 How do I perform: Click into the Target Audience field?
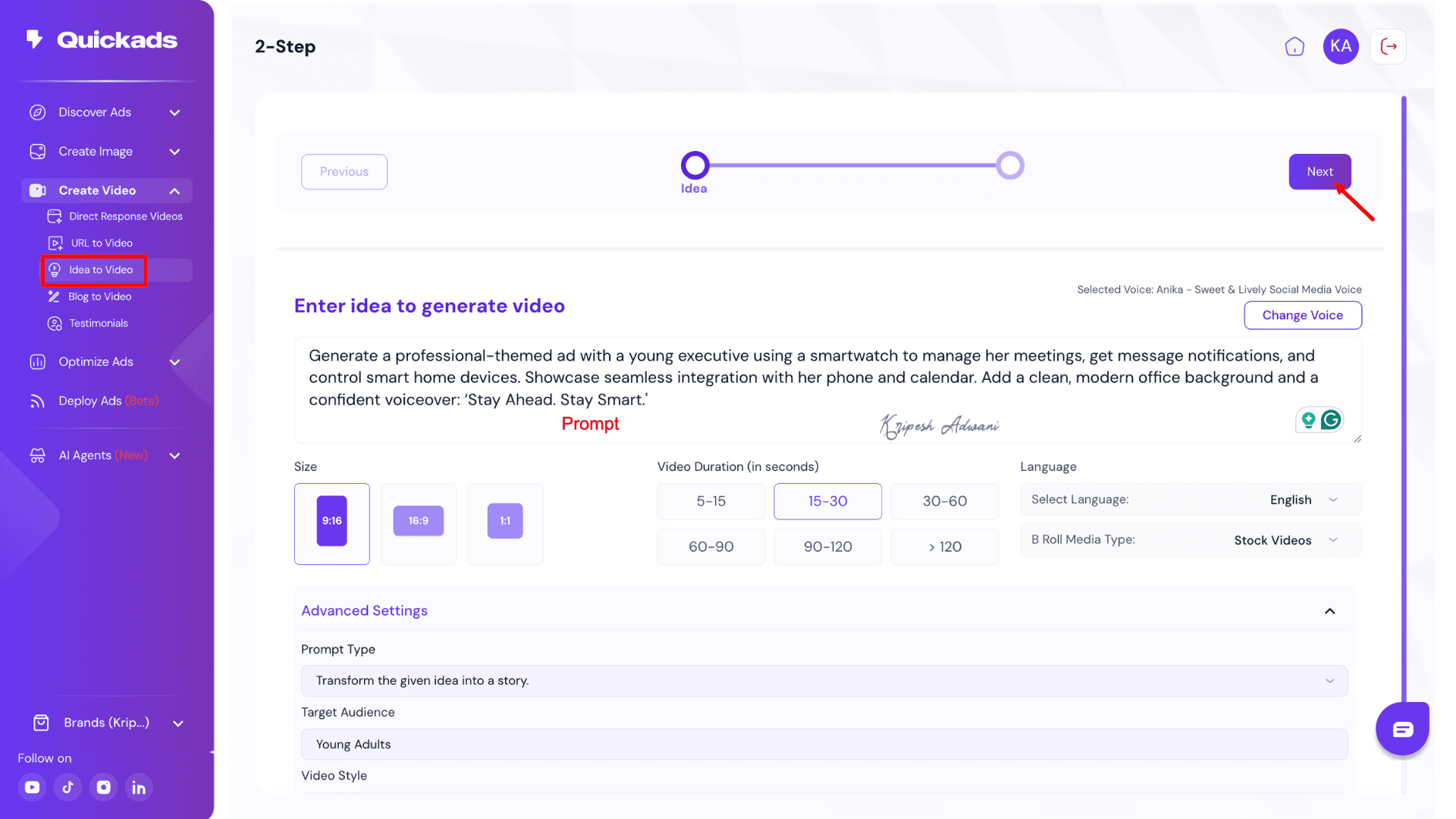pos(824,745)
